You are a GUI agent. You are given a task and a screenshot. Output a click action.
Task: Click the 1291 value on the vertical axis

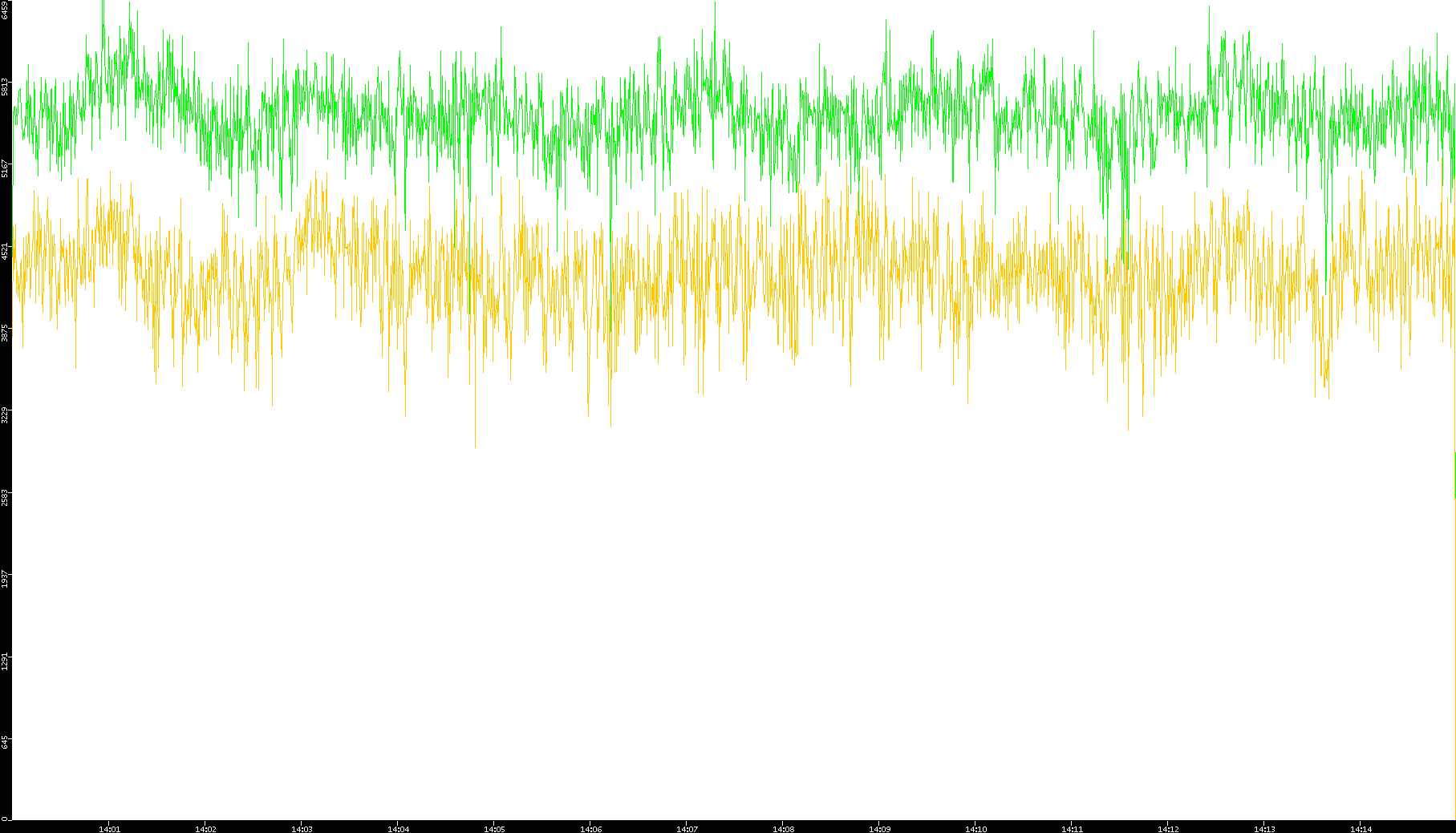click(6, 661)
